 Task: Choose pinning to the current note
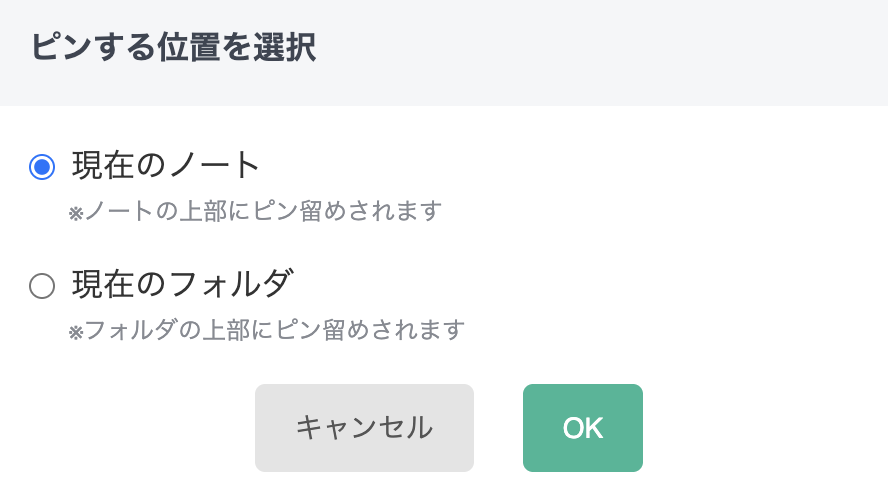tap(42, 167)
